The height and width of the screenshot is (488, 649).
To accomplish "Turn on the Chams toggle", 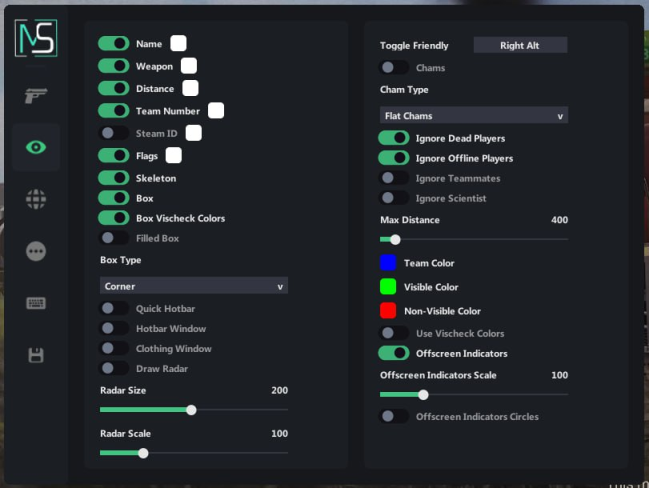I will coord(394,68).
